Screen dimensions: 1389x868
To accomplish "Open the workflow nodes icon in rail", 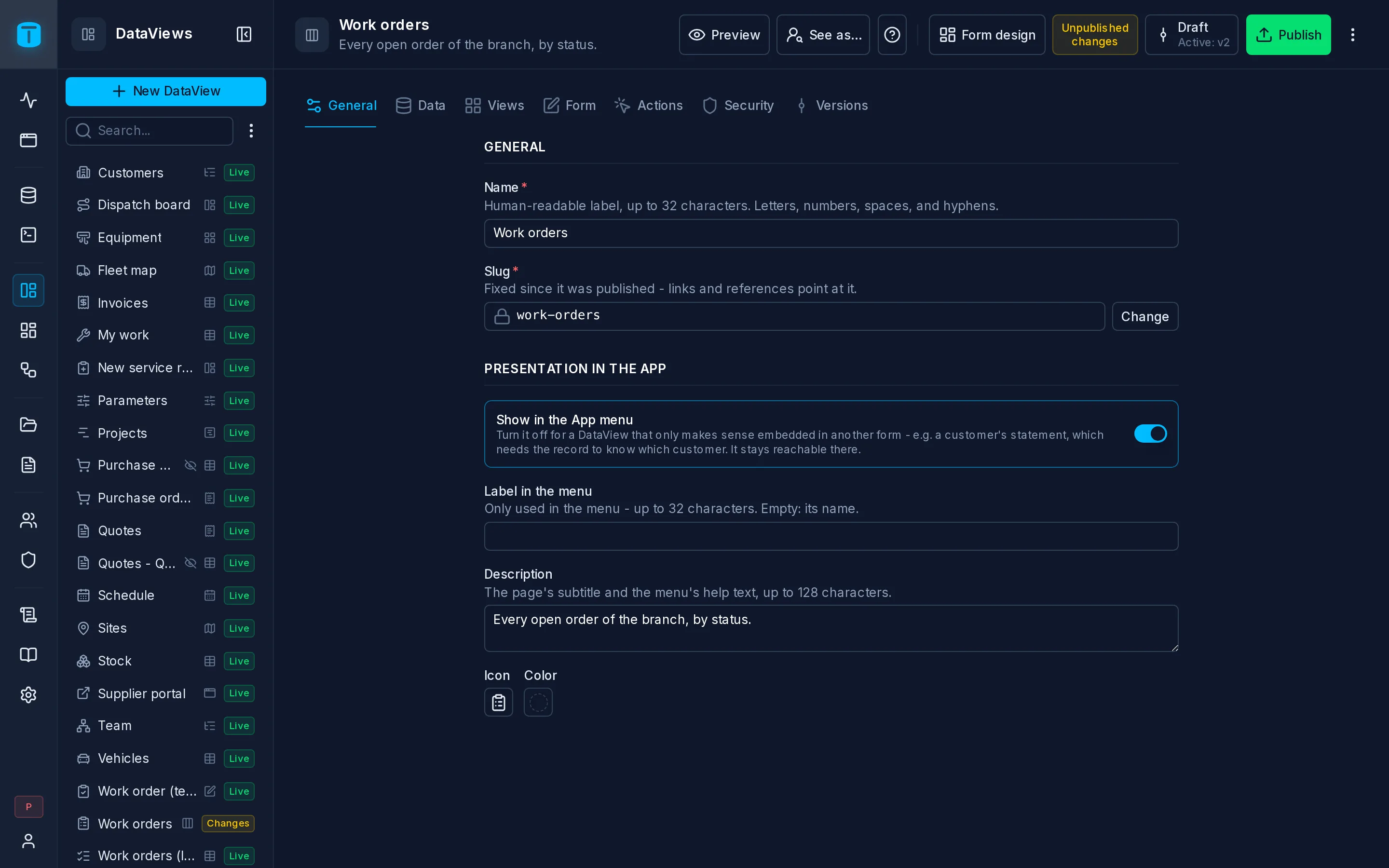I will (28, 370).
